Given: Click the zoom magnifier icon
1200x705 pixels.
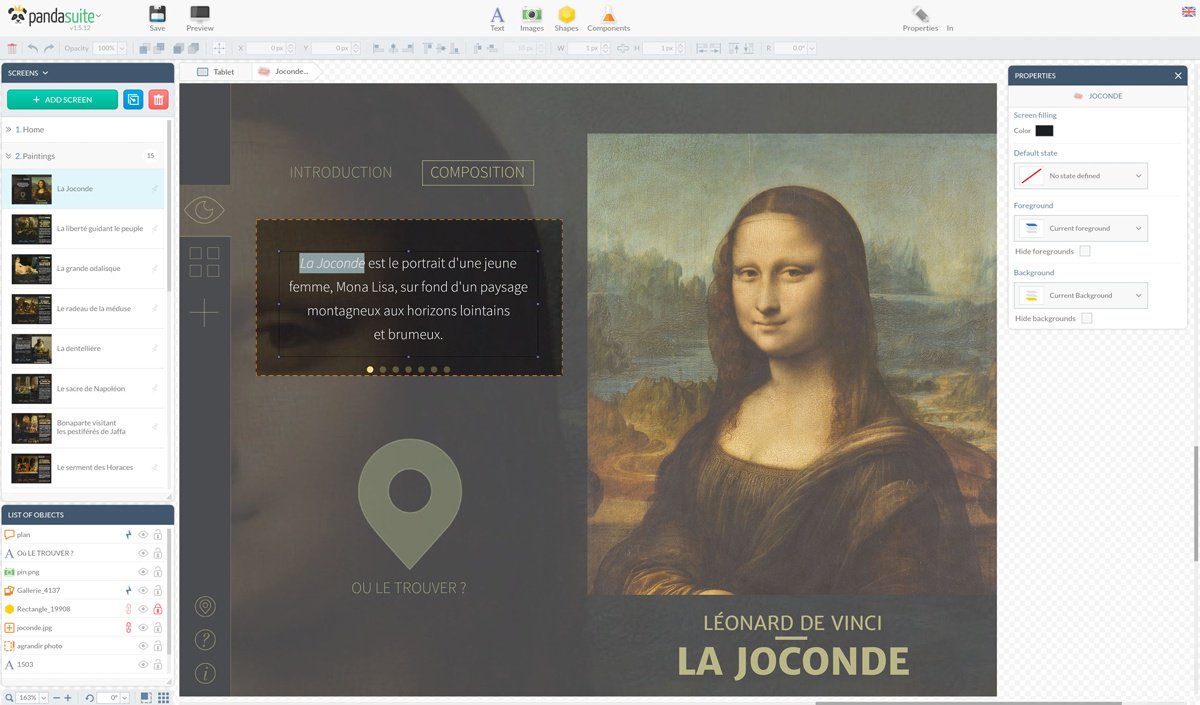Looking at the screenshot, I should pos(10,697).
